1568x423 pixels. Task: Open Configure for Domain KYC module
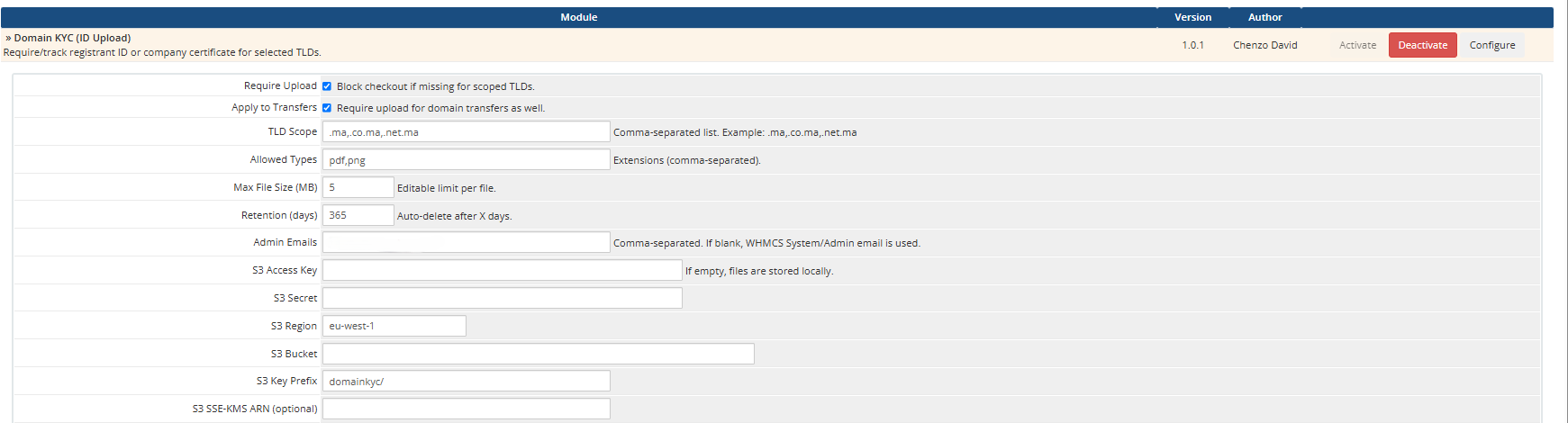coord(1491,45)
